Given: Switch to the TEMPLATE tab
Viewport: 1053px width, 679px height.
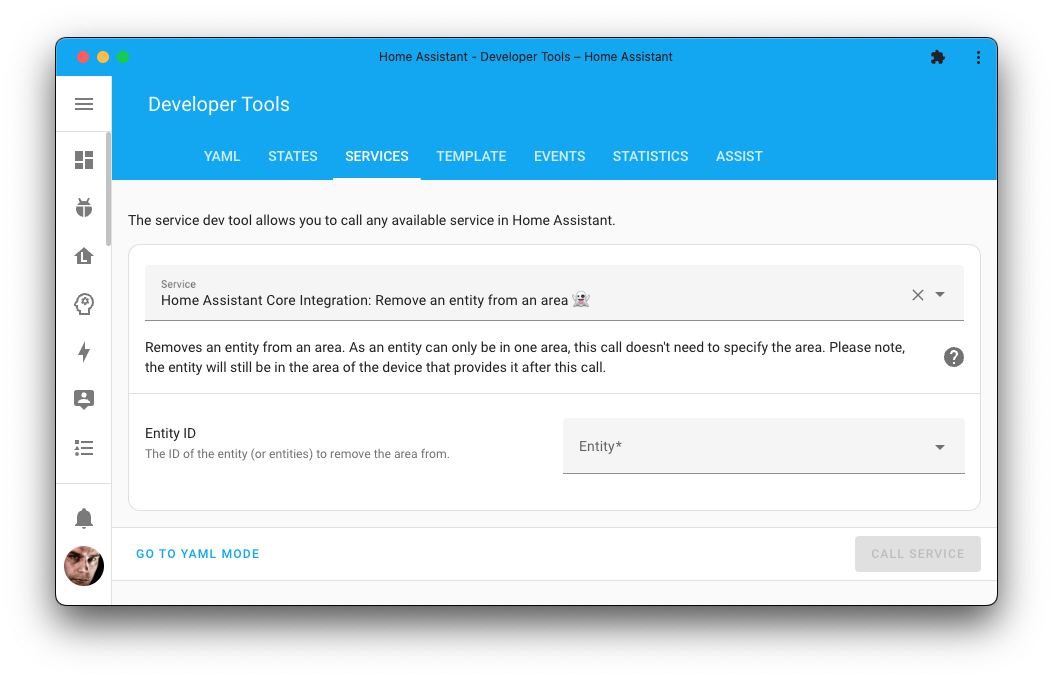Looking at the screenshot, I should click(x=471, y=156).
